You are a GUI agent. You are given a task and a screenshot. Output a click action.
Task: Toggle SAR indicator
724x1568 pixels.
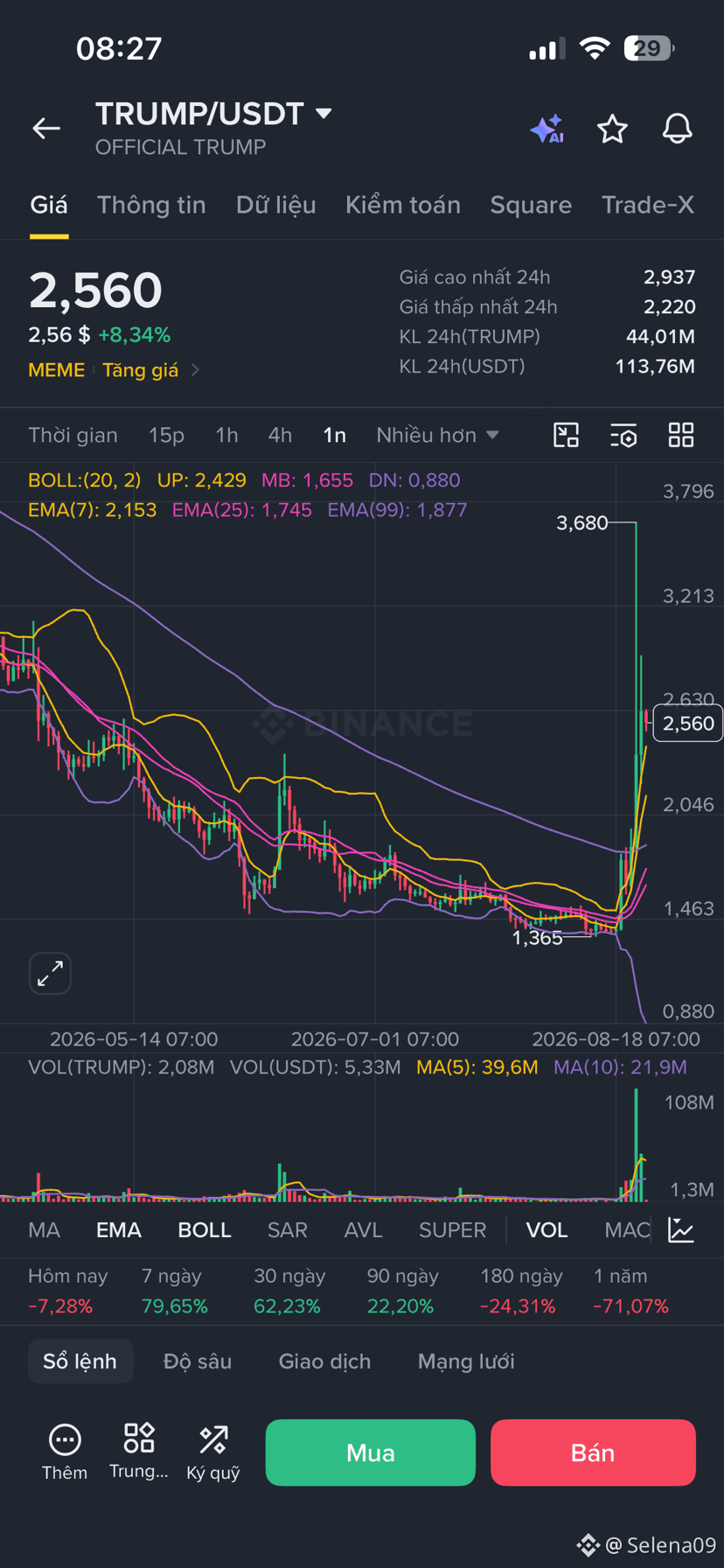(x=288, y=1229)
